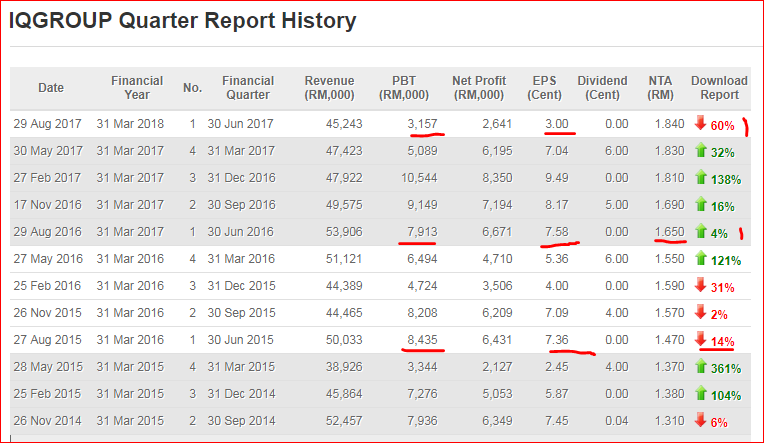Click green up arrow in 27 Feb 2017 row
Image resolution: width=764 pixels, height=443 pixels.
(x=701, y=177)
